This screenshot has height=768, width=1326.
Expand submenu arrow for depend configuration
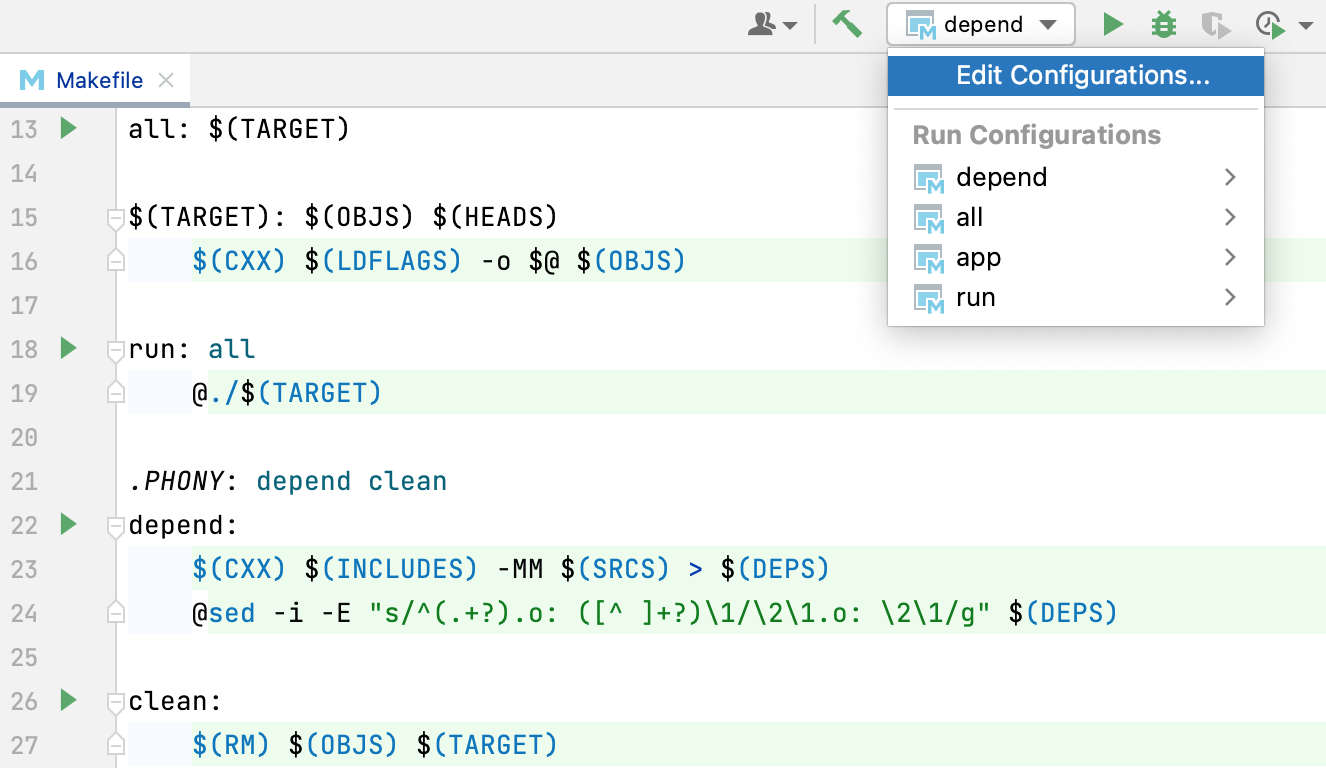(1230, 177)
